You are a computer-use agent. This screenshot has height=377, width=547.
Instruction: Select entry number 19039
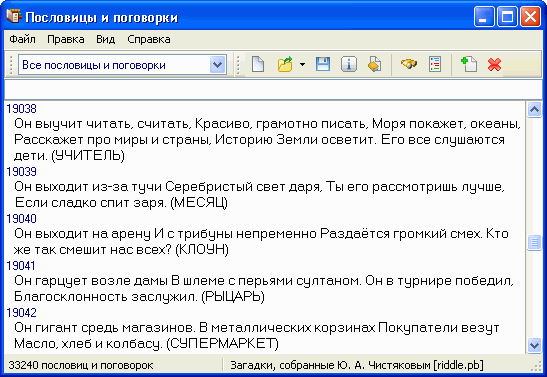tap(21, 172)
